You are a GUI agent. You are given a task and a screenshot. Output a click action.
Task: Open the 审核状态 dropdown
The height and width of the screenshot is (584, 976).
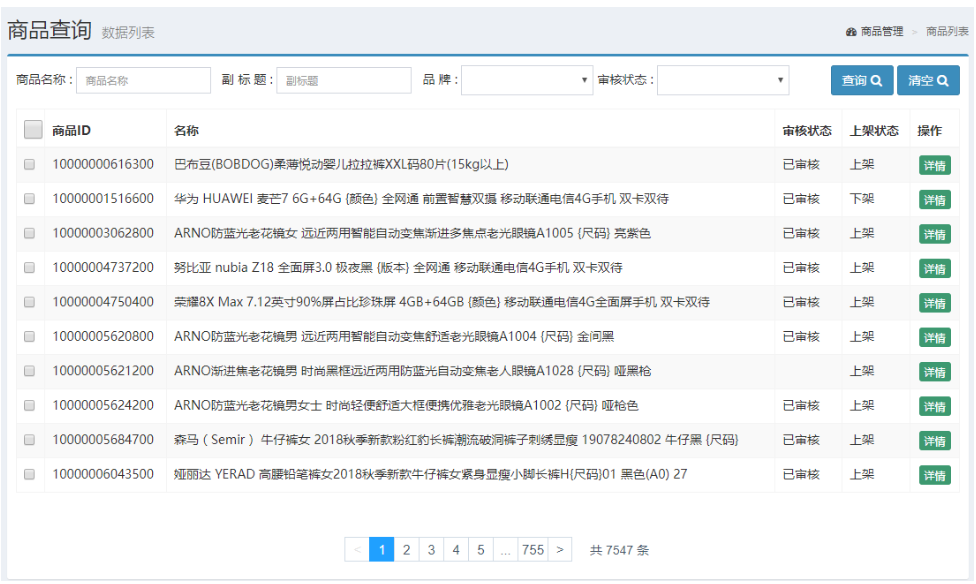point(723,80)
